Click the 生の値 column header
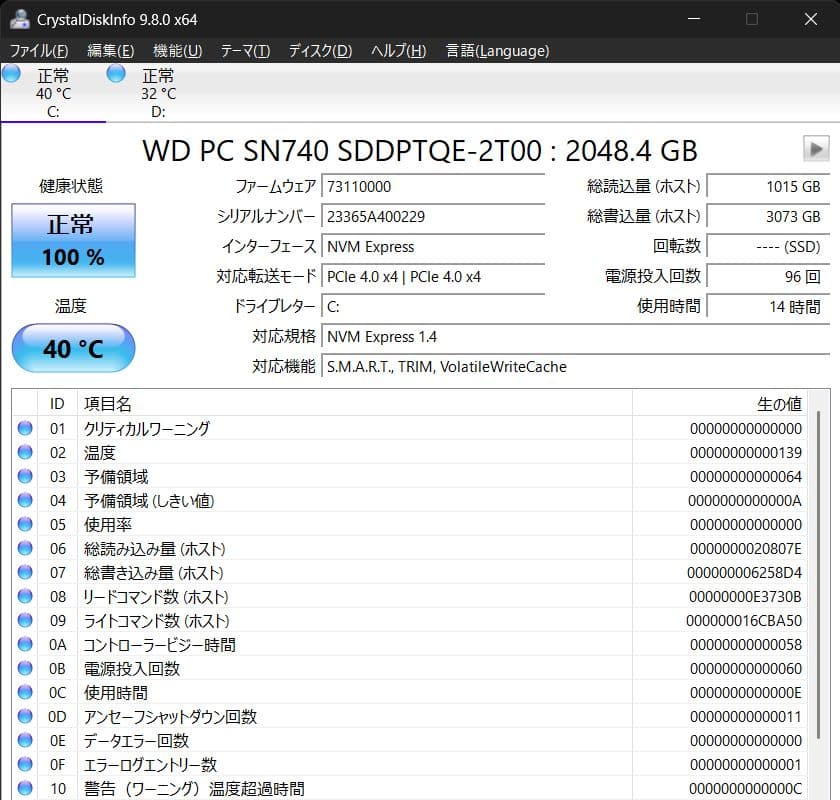840x800 pixels. tap(719, 403)
